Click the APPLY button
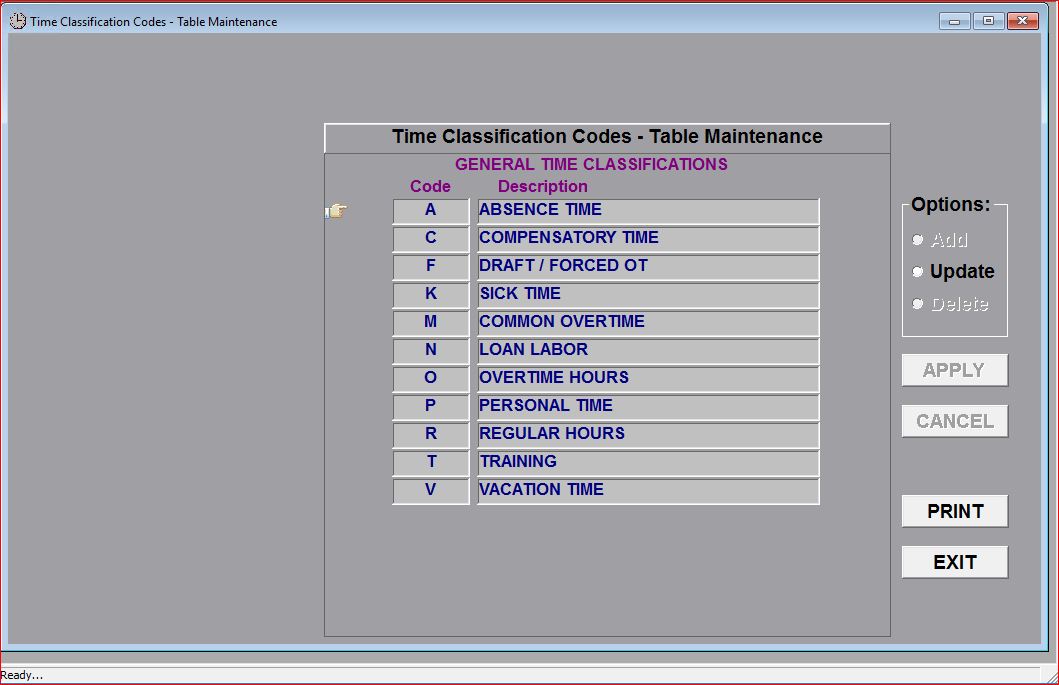Image resolution: width=1059 pixels, height=685 pixels. (954, 370)
